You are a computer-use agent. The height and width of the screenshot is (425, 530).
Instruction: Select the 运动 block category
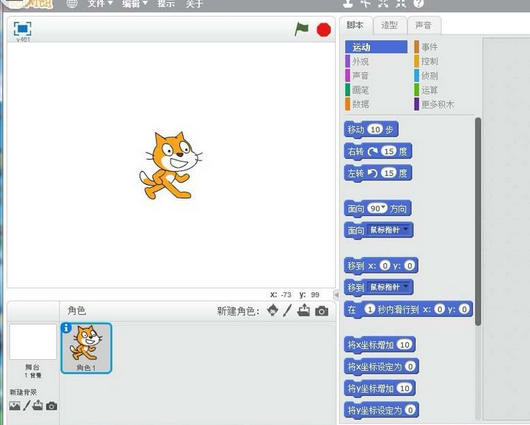(x=376, y=47)
